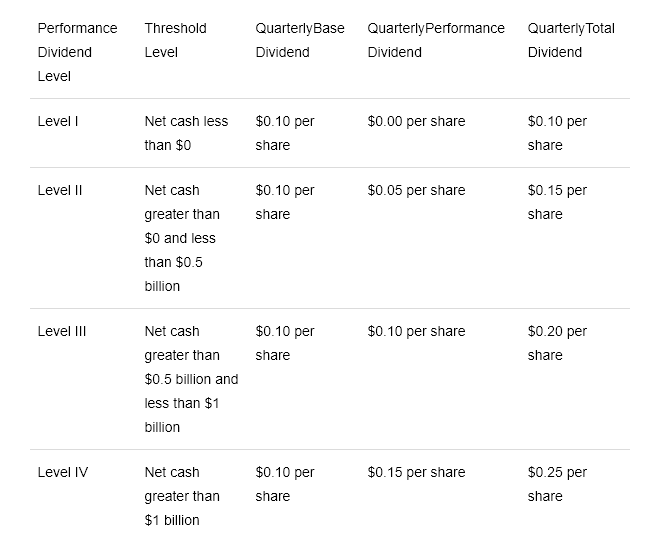
Task: Select the Level III row label
Action: [x=62, y=332]
